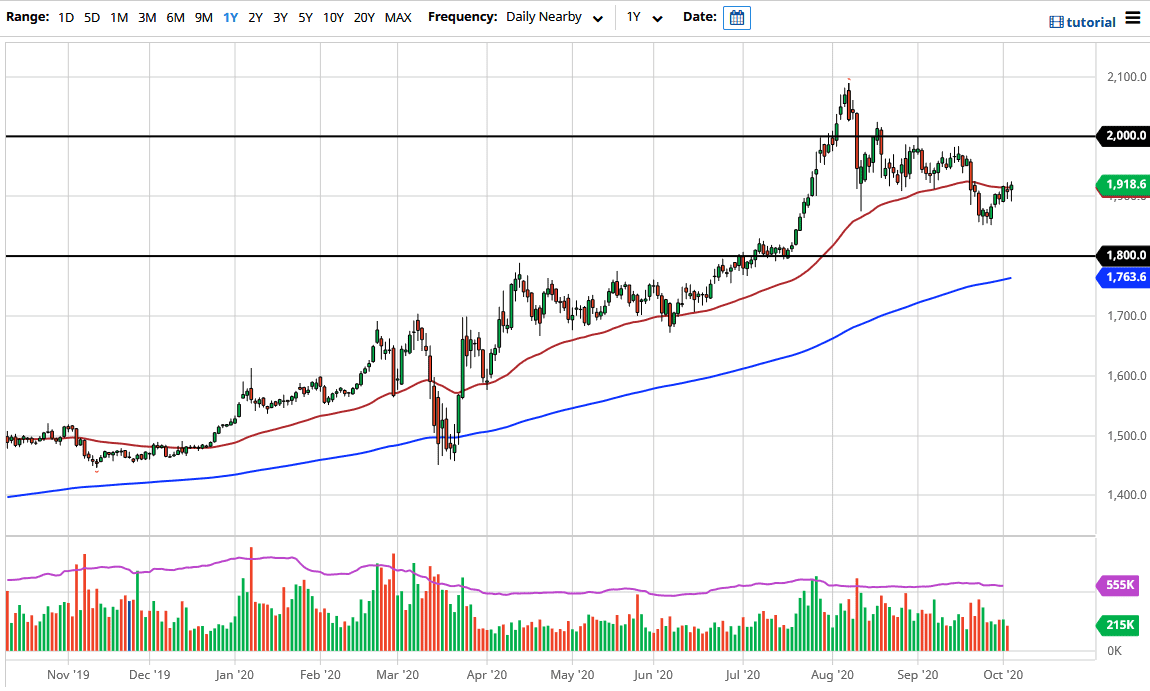Select the 9M range
The width and height of the screenshot is (1150, 691).
tap(204, 18)
